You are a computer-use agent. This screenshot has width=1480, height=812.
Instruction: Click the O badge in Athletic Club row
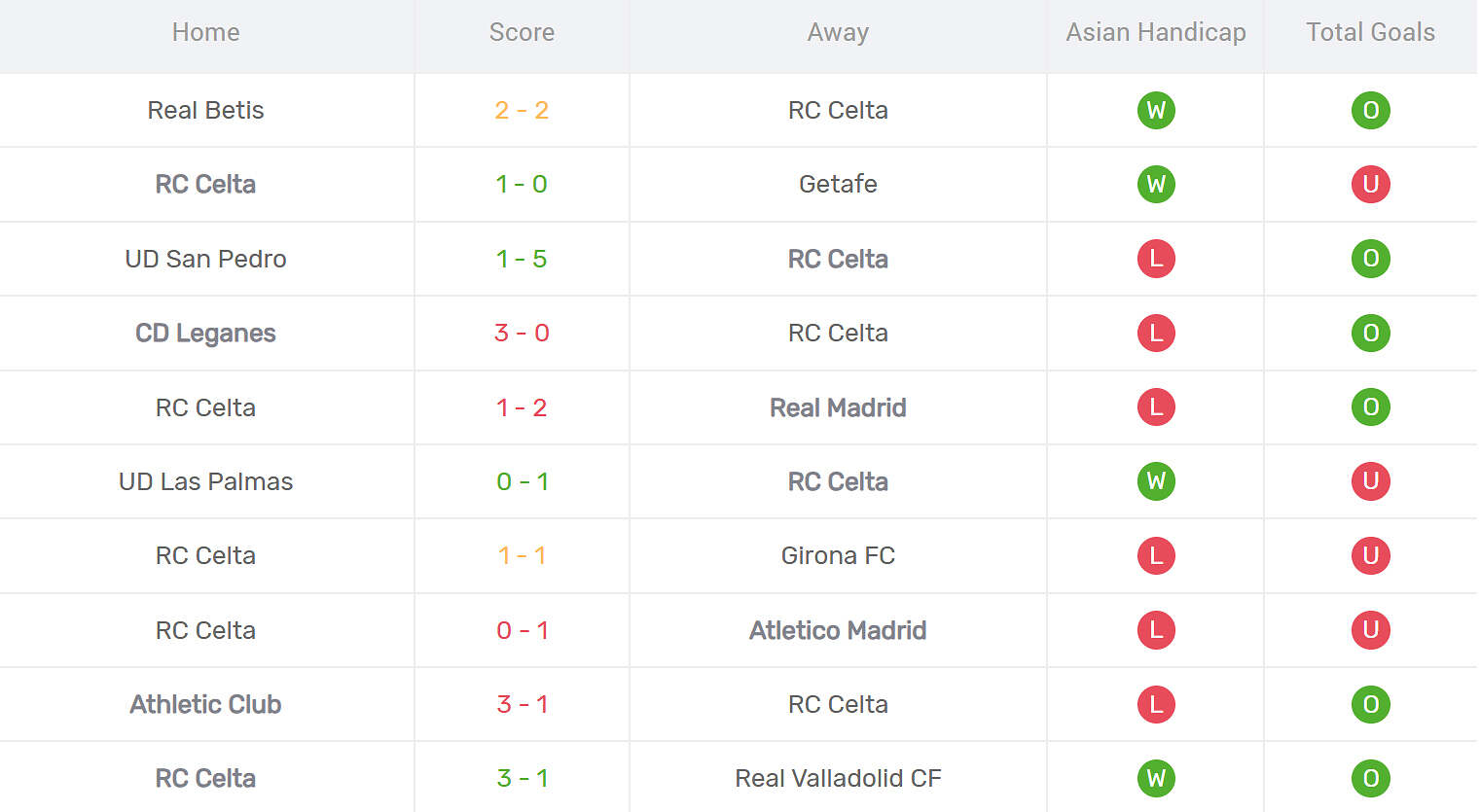1370,704
